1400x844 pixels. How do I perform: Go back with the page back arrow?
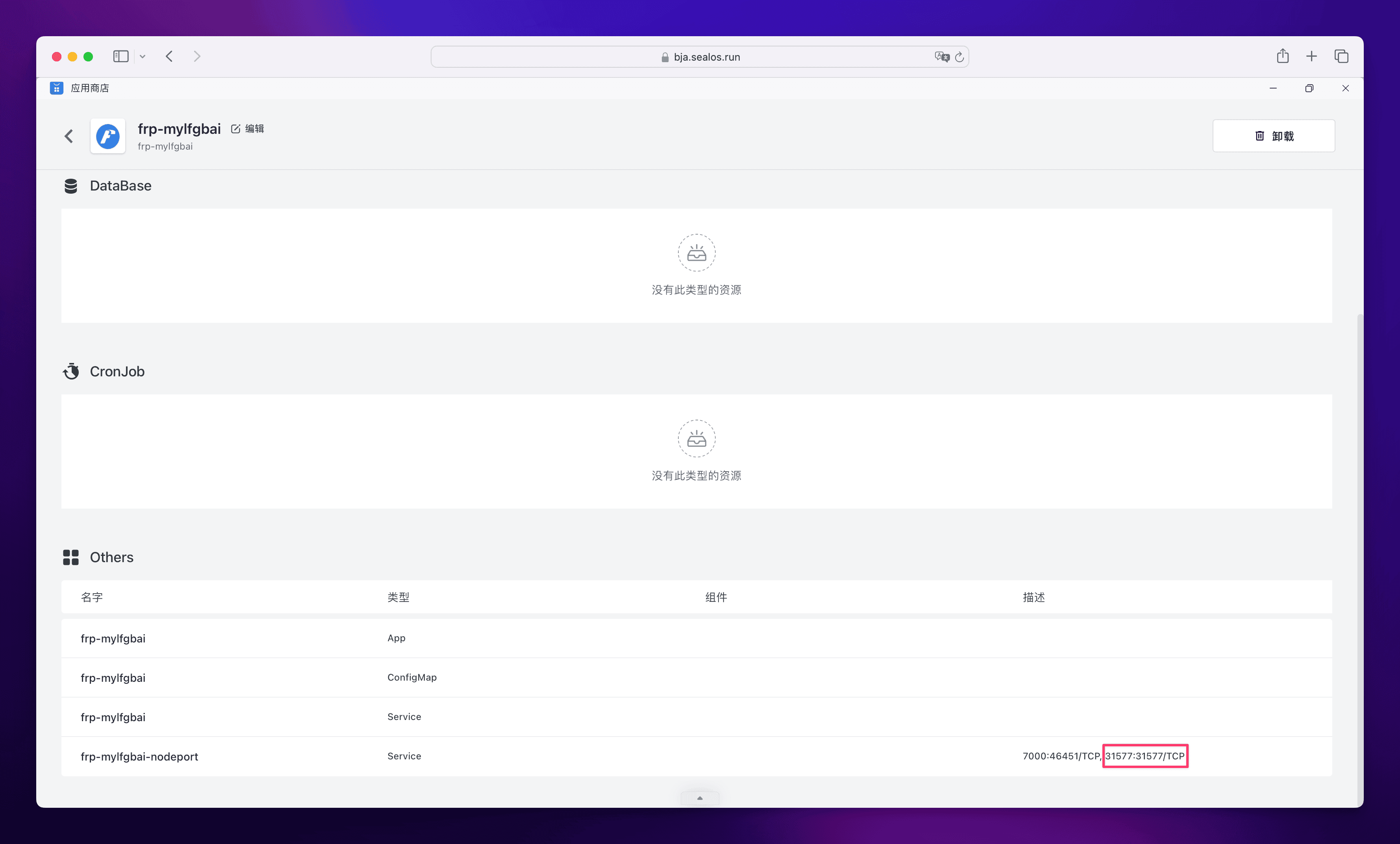point(69,136)
